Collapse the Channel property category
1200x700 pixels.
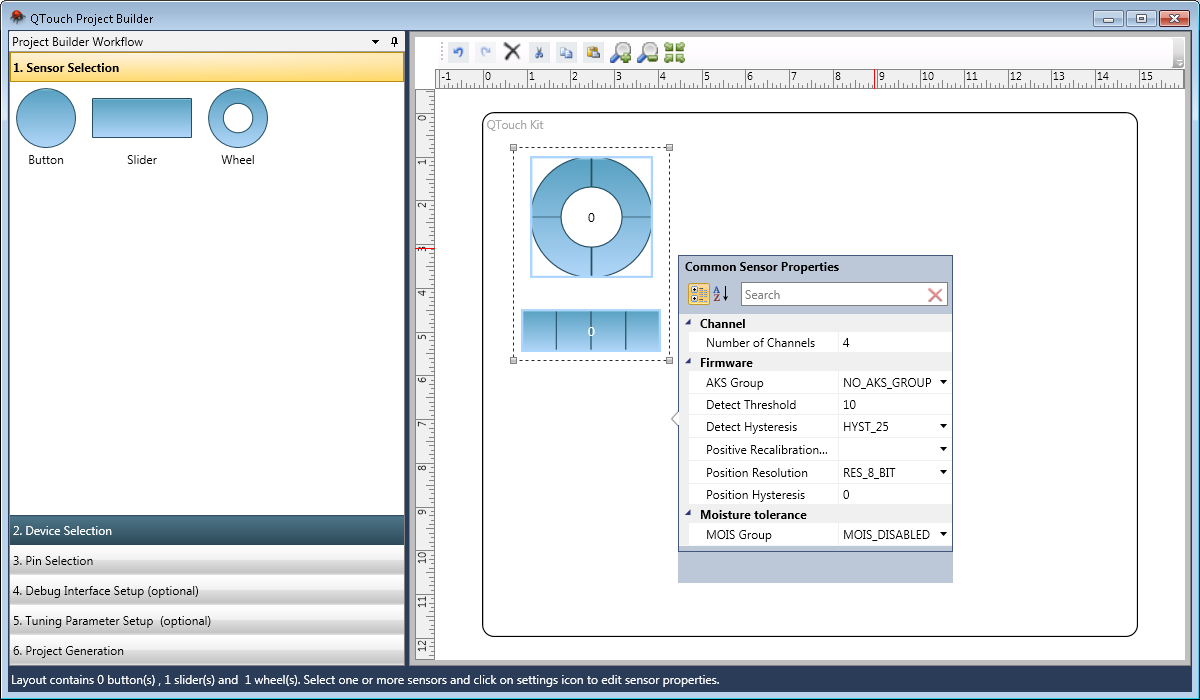(x=687, y=323)
